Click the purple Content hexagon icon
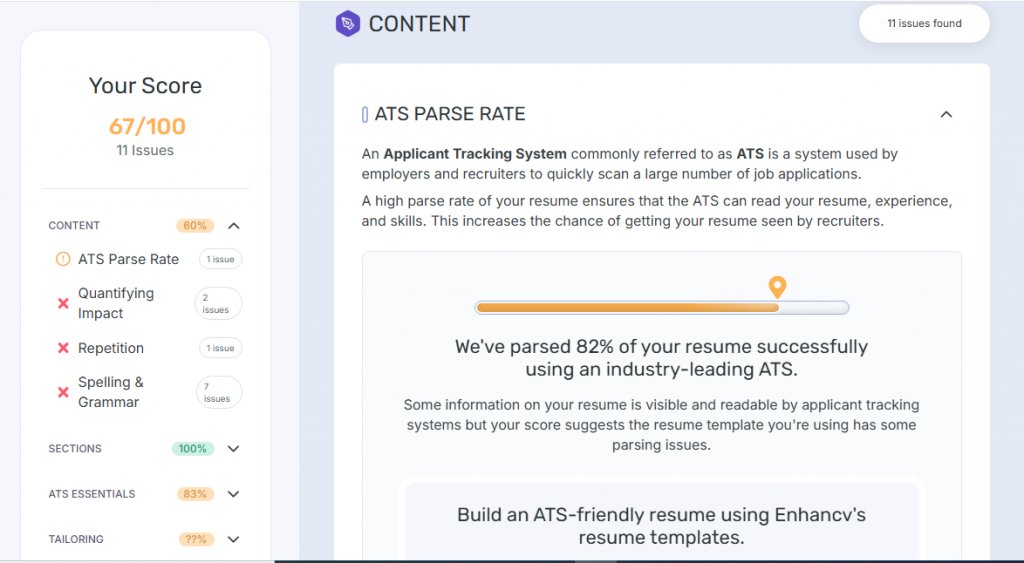This screenshot has height=563, width=1024. (x=347, y=24)
